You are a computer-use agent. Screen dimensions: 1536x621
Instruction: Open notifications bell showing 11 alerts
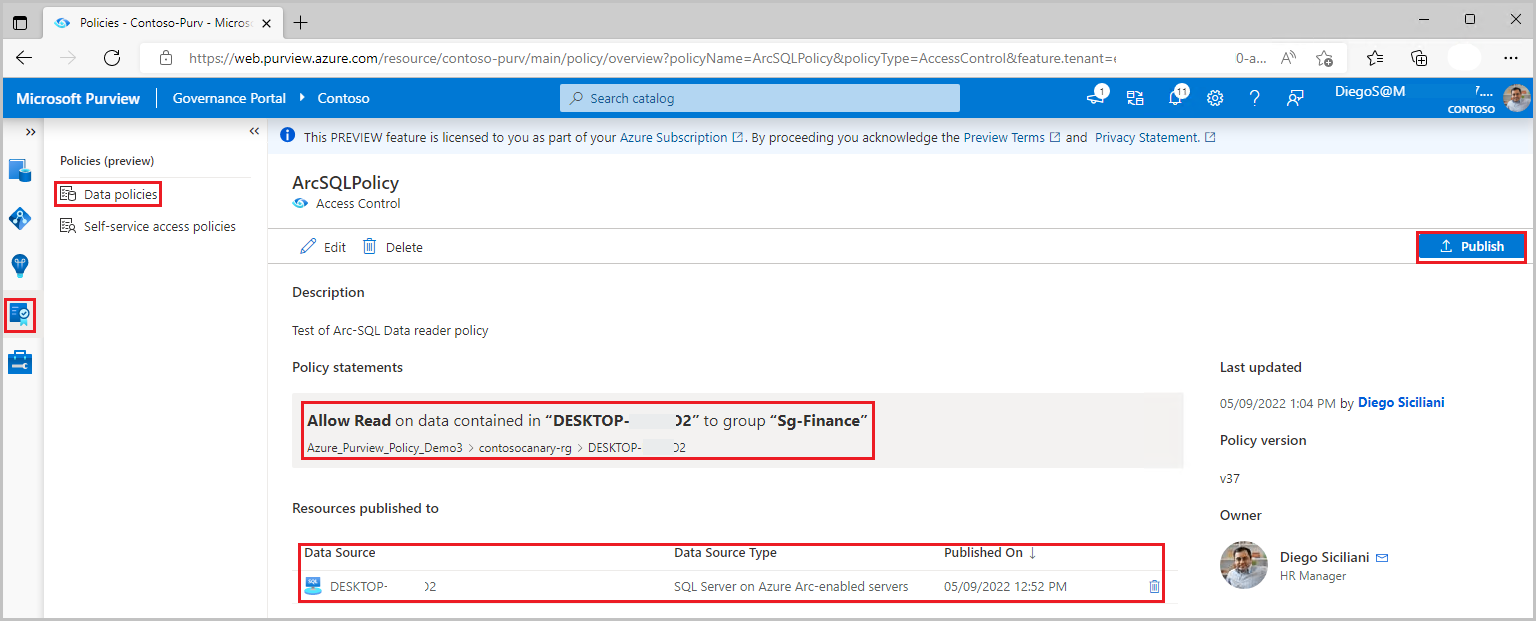click(1174, 97)
